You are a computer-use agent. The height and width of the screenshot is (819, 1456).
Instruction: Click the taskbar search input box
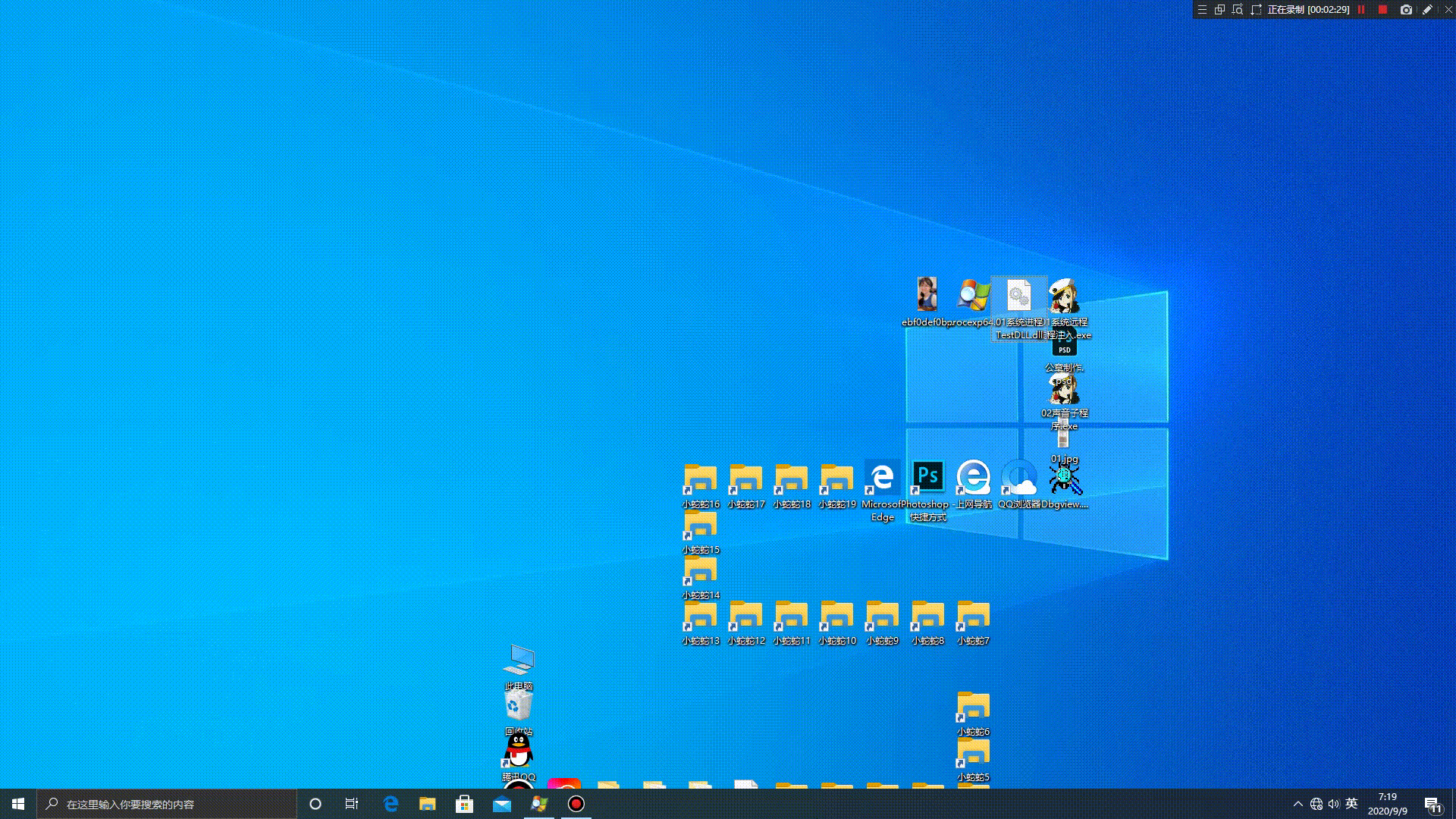click(167, 804)
